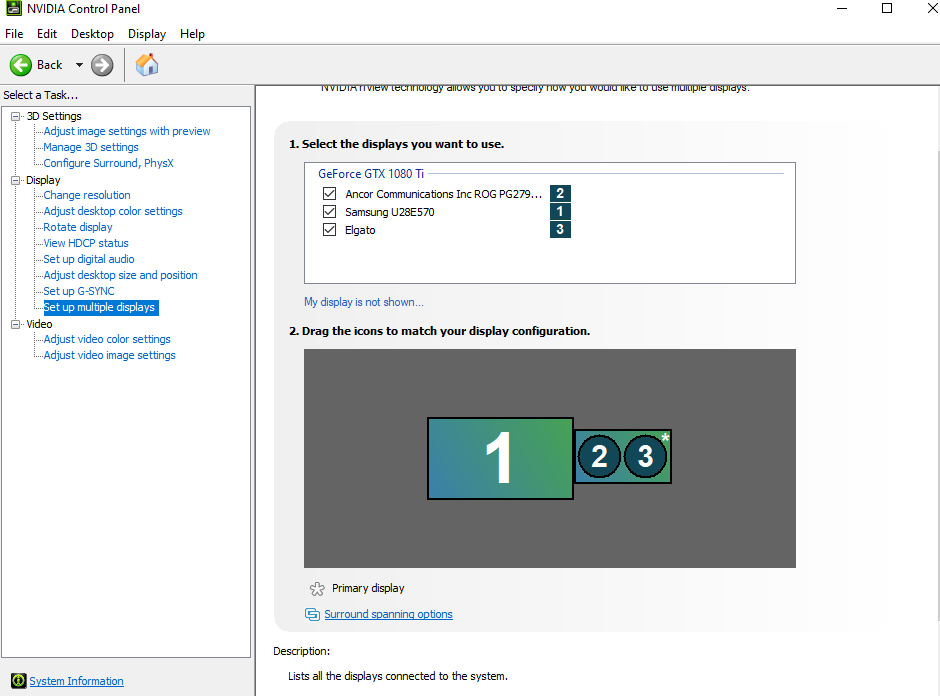This screenshot has height=696, width=940.
Task: Open the Display menu
Action: (147, 34)
